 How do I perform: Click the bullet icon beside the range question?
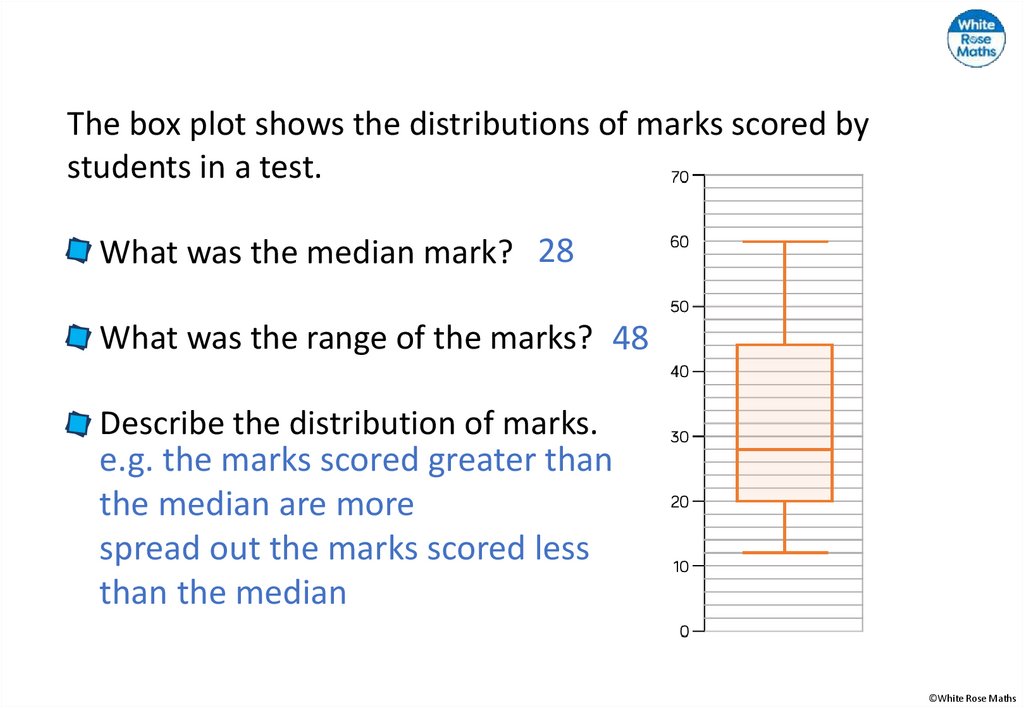pyautogui.click(x=78, y=338)
